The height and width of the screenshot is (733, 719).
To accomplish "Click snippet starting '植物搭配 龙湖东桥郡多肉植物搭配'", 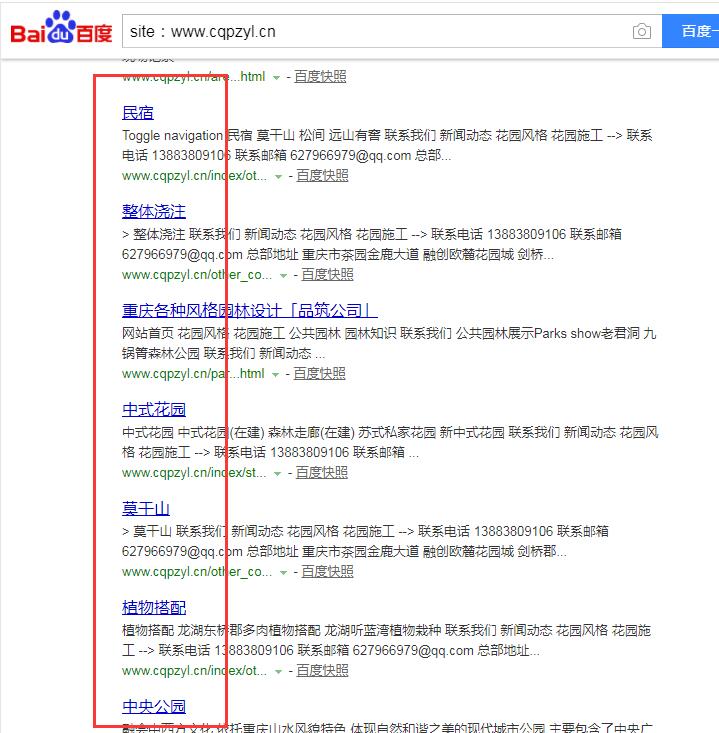I will [386, 640].
